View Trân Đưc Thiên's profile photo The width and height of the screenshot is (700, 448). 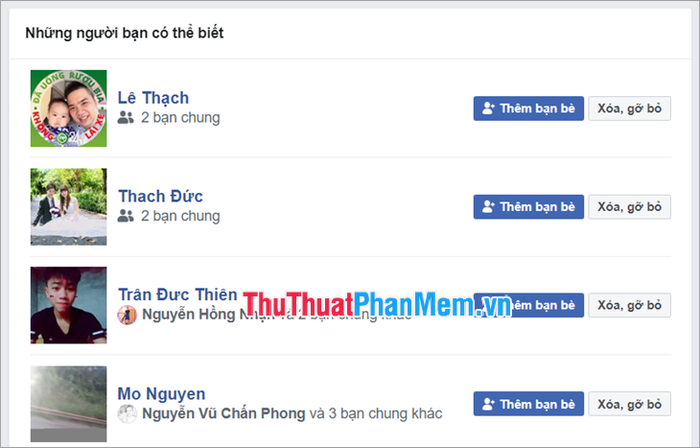pyautogui.click(x=68, y=305)
